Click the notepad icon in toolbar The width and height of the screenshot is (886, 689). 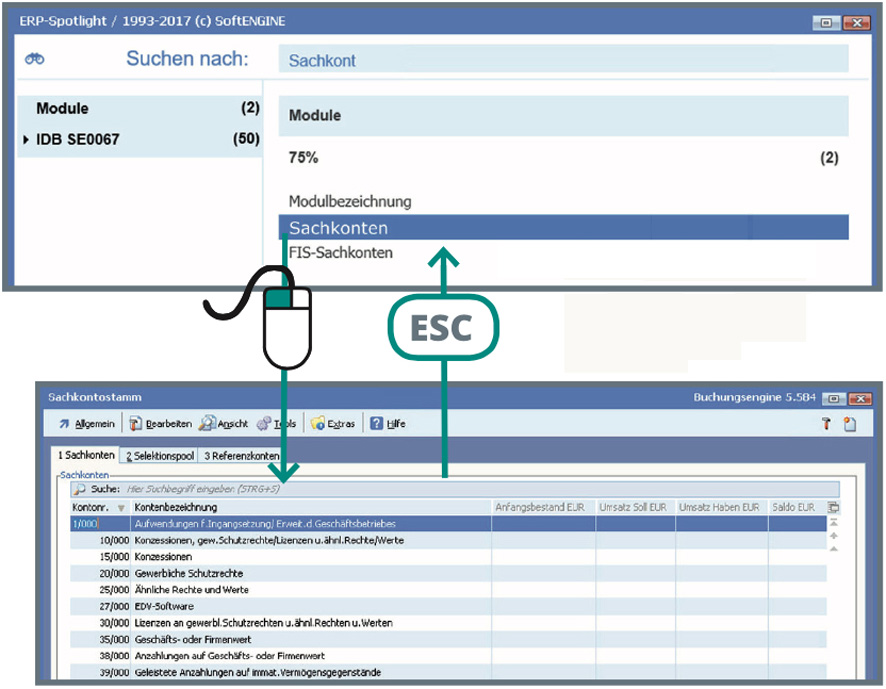pos(849,424)
